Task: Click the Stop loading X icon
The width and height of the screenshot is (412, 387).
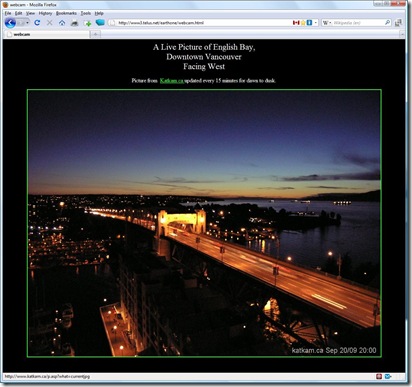Action: tap(49, 23)
